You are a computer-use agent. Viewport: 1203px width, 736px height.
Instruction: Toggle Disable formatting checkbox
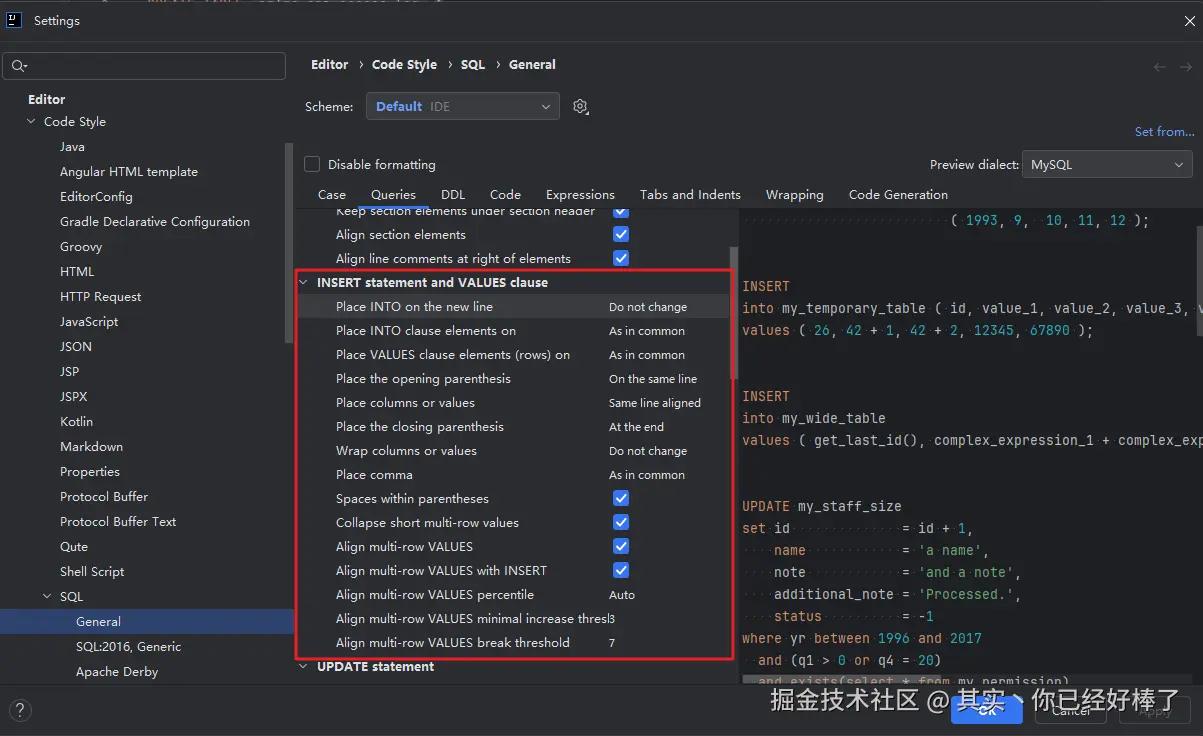[x=312, y=164]
